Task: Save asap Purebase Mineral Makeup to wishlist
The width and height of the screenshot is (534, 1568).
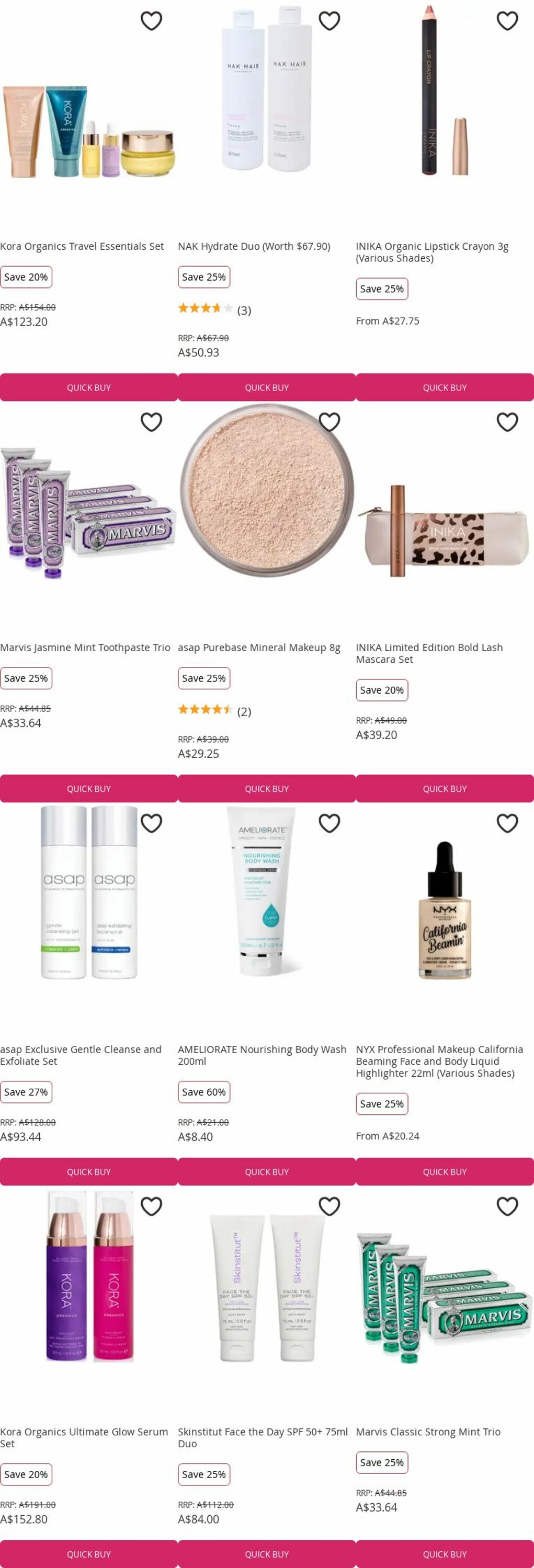Action: [329, 422]
